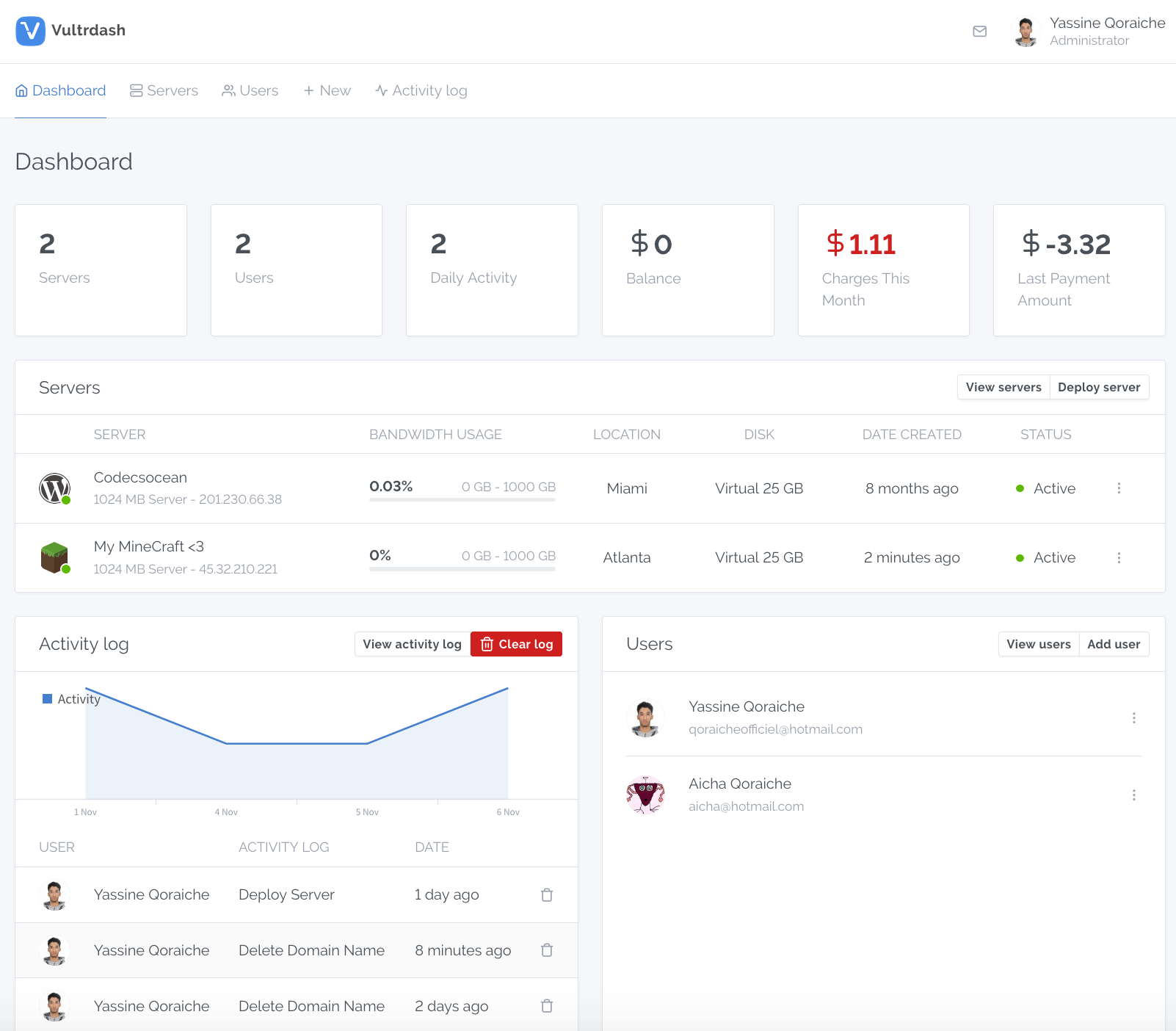The image size is (1176, 1031).
Task: Toggle the Activity chart legend
Action: pyautogui.click(x=71, y=699)
